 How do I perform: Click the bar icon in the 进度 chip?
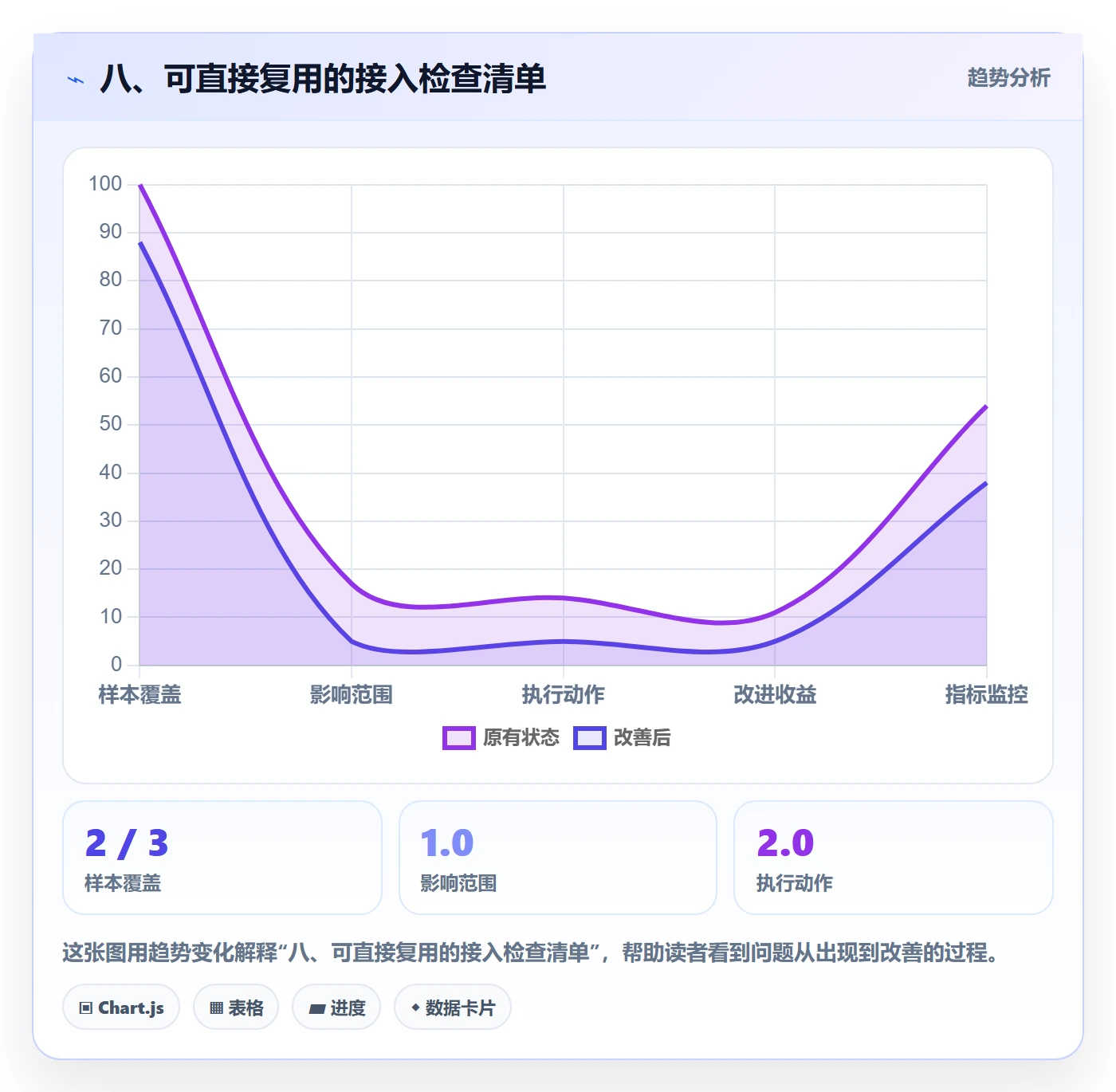316,1009
